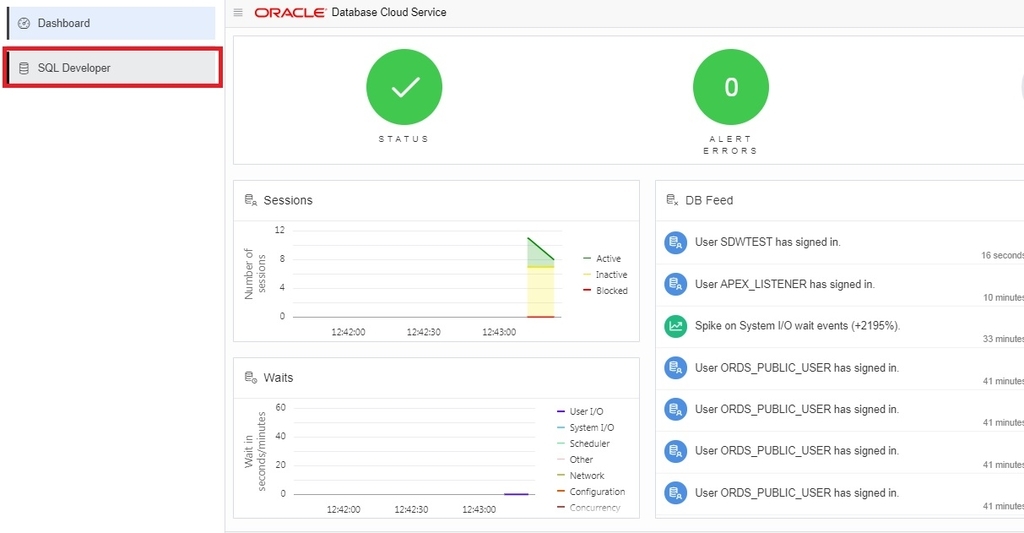Click the ALERT ERRORS label

(730, 145)
